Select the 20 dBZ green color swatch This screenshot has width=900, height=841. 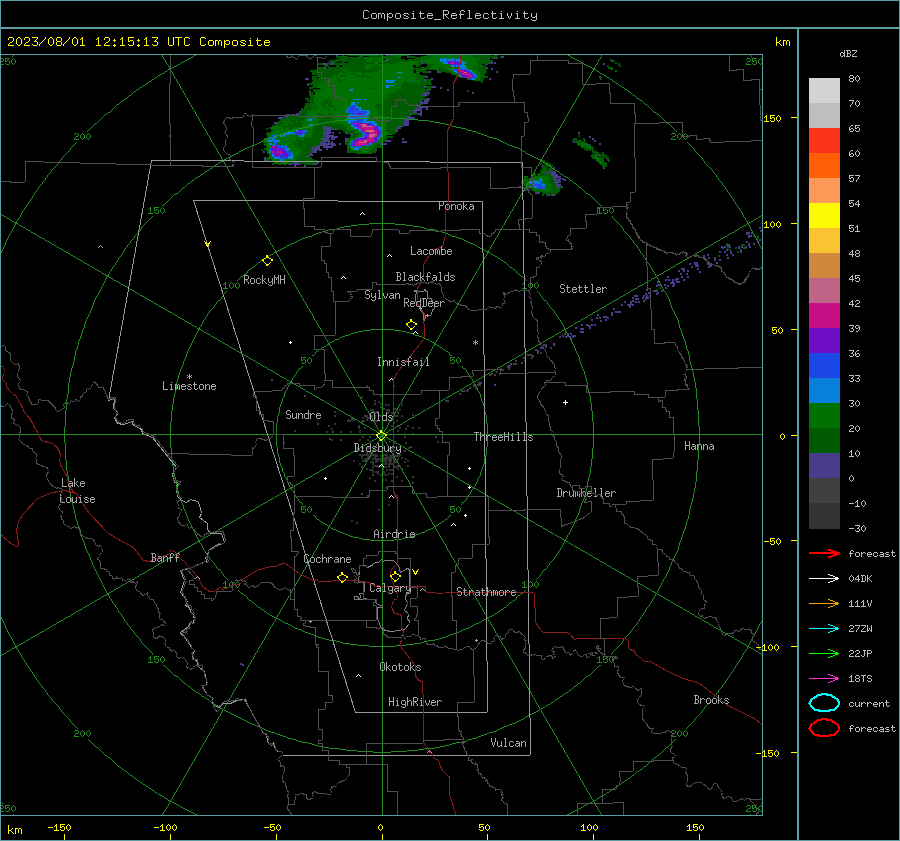coord(824,415)
